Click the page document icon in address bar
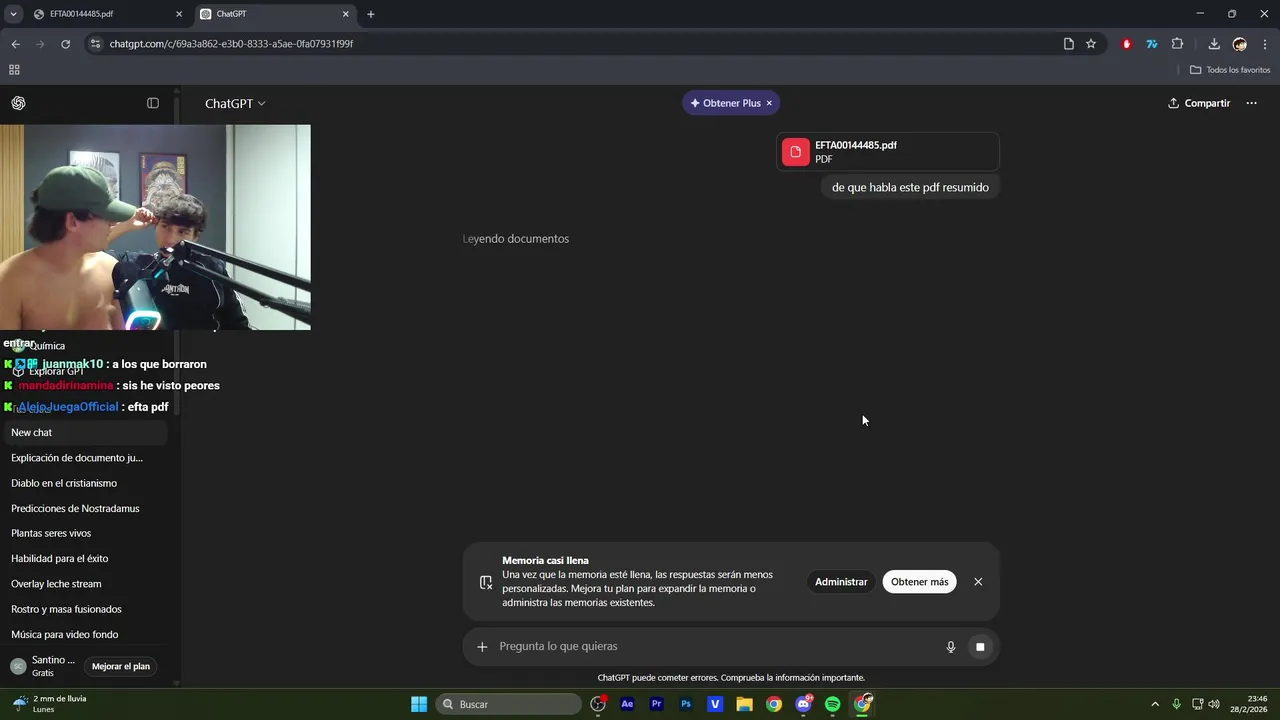 pos(1069,44)
